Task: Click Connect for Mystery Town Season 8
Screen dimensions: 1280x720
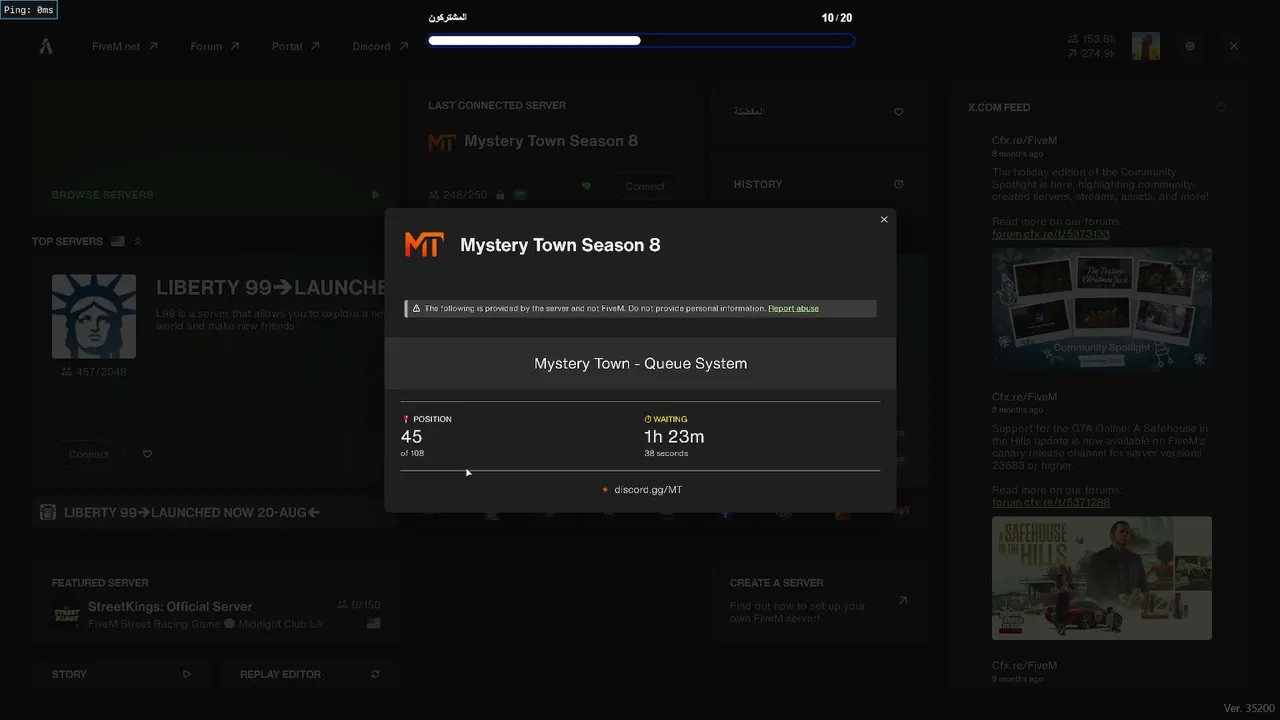Action: [645, 186]
